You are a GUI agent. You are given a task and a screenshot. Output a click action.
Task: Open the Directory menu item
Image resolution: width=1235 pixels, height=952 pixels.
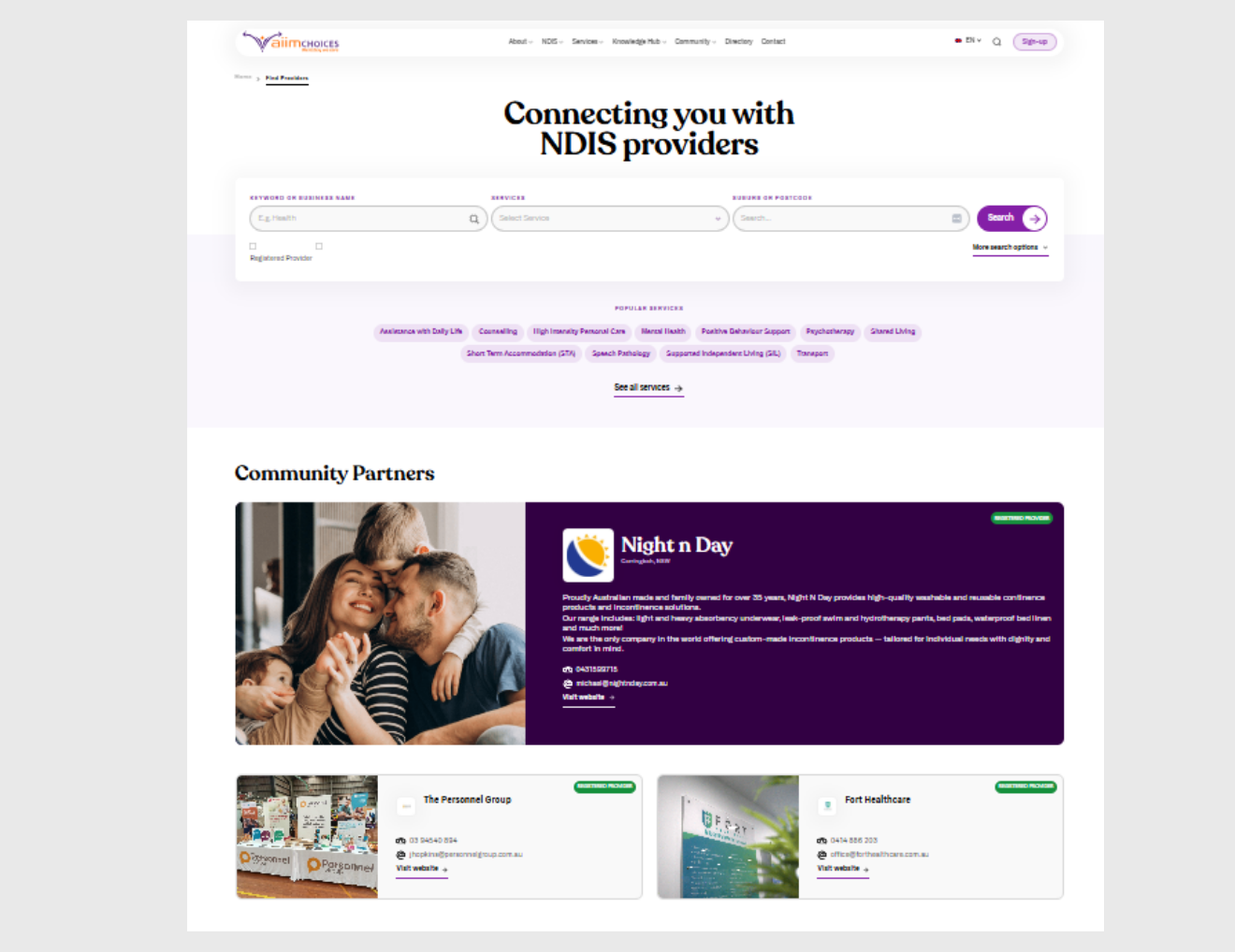(x=738, y=41)
